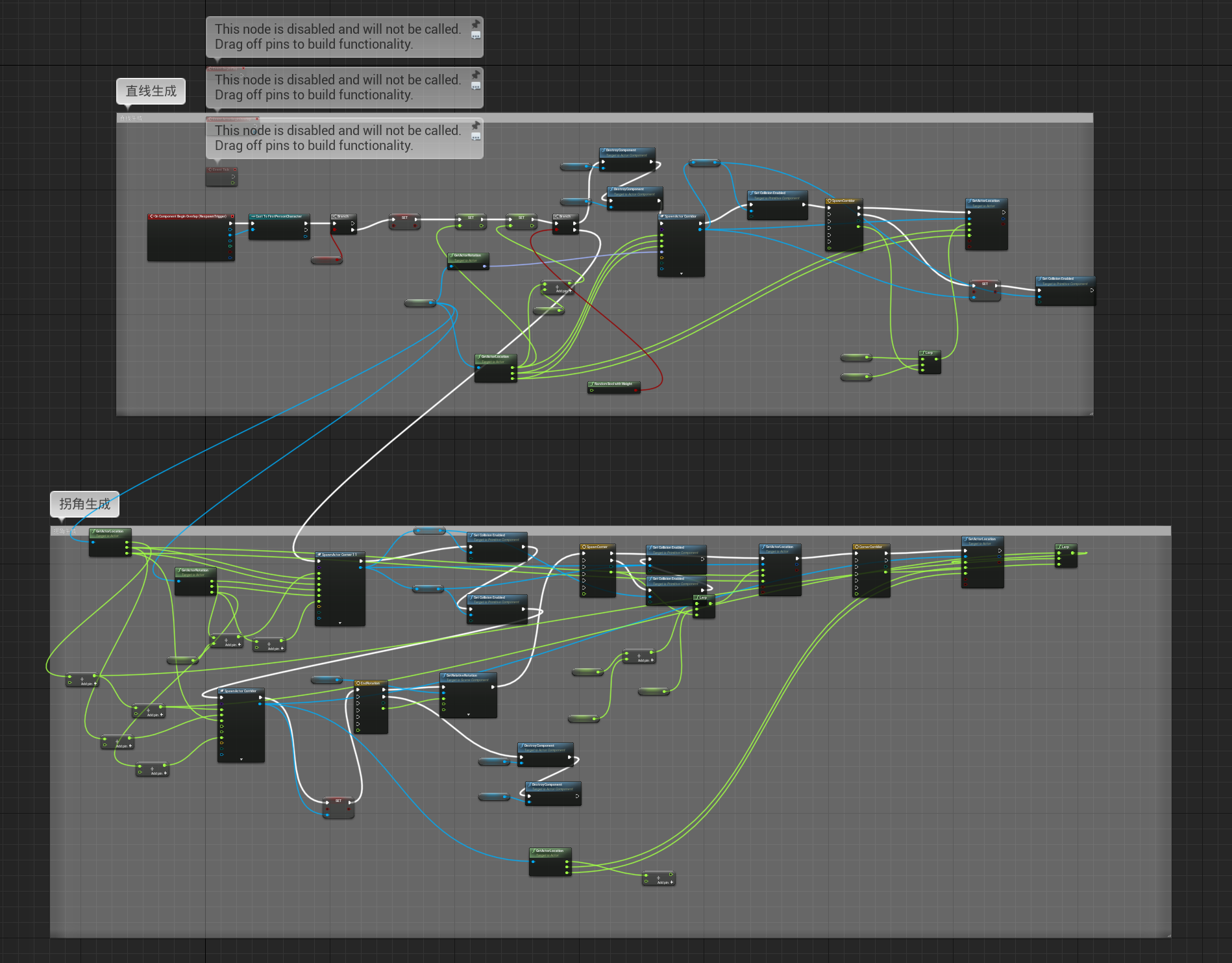Image resolution: width=1232 pixels, height=963 pixels.
Task: Select the Branch node after Cast To FirstPersonCharacter
Action: 343,224
